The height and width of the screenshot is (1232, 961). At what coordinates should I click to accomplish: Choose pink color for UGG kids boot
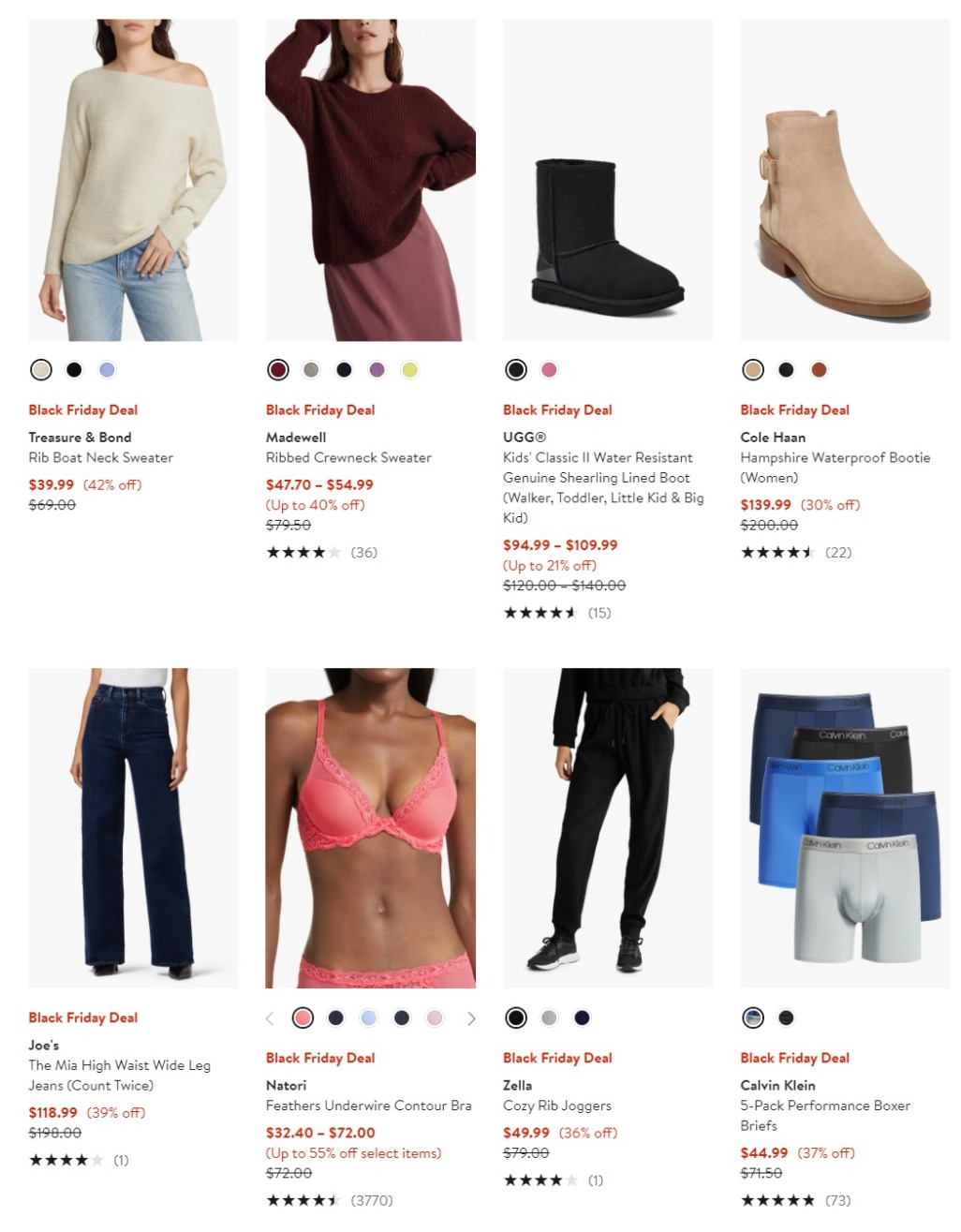pos(549,370)
